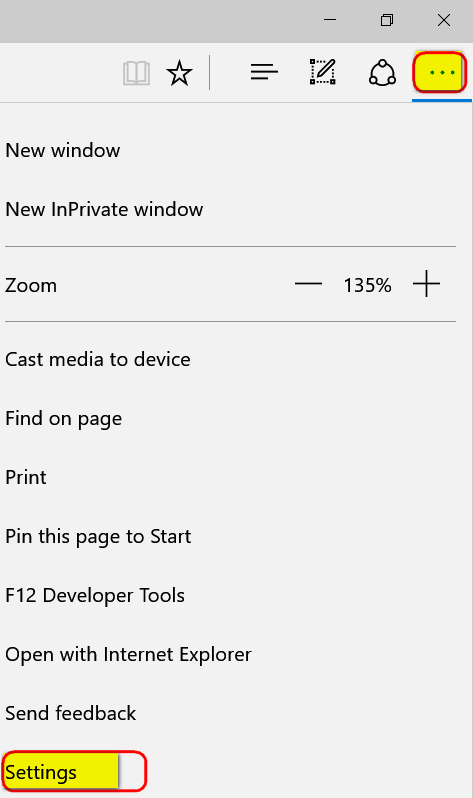This screenshot has height=798, width=473.
Task: Open the Hub three-lines icon
Action: (x=264, y=72)
